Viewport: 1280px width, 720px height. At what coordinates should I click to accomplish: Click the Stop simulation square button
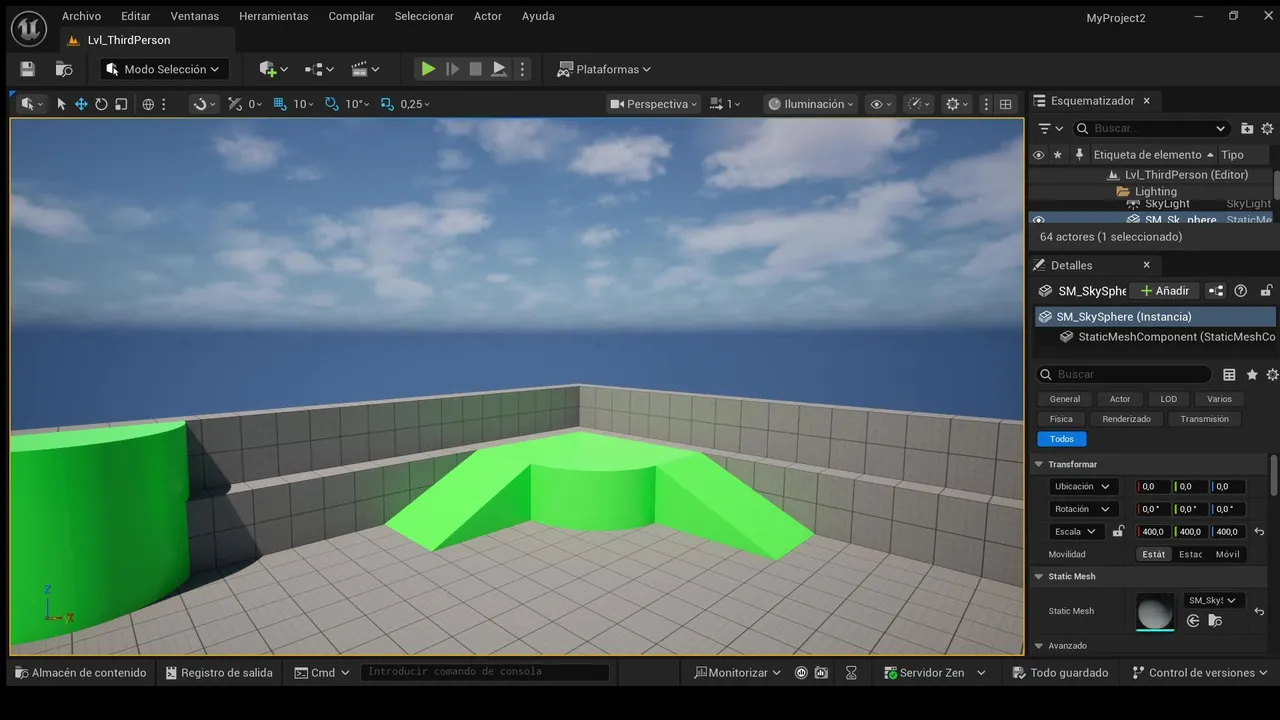click(476, 69)
